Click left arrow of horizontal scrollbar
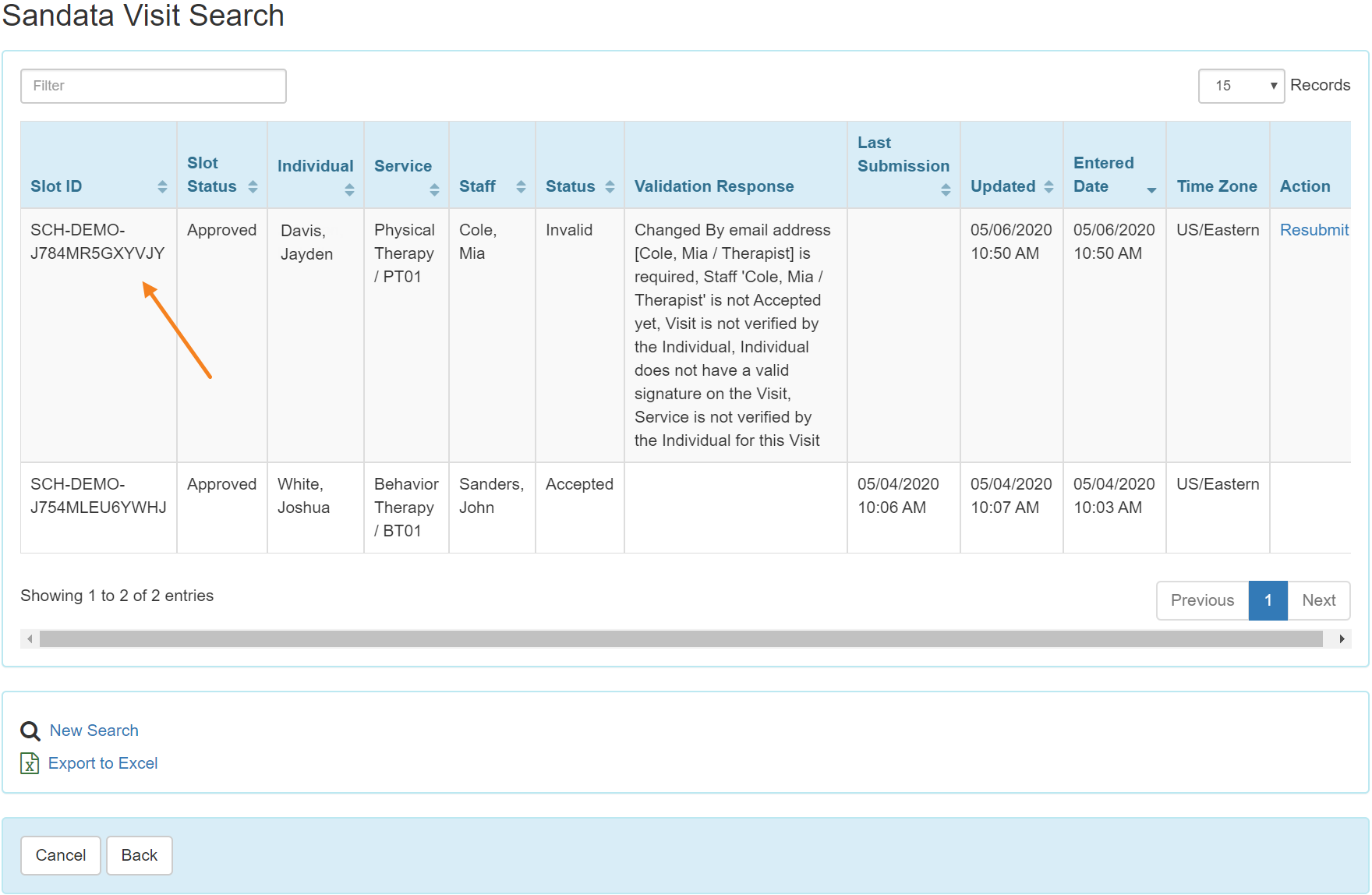The height and width of the screenshot is (895, 1372). pos(30,639)
